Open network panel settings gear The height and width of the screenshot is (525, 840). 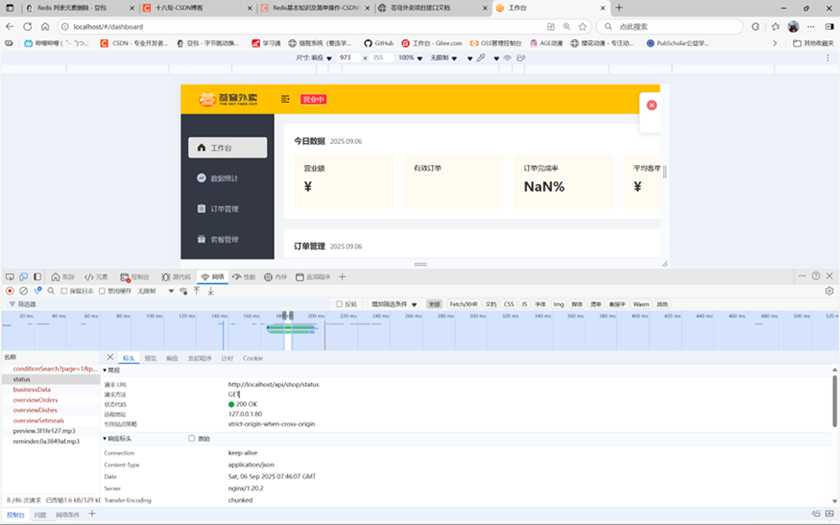coord(829,291)
